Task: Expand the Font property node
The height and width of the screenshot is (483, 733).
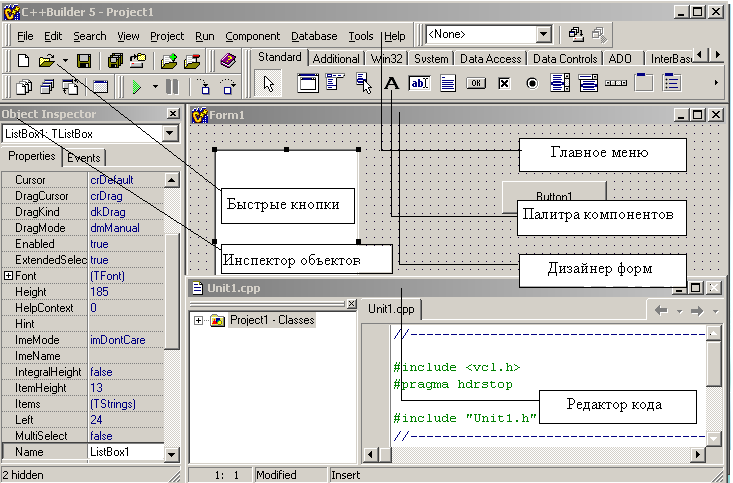Action: coord(8,275)
